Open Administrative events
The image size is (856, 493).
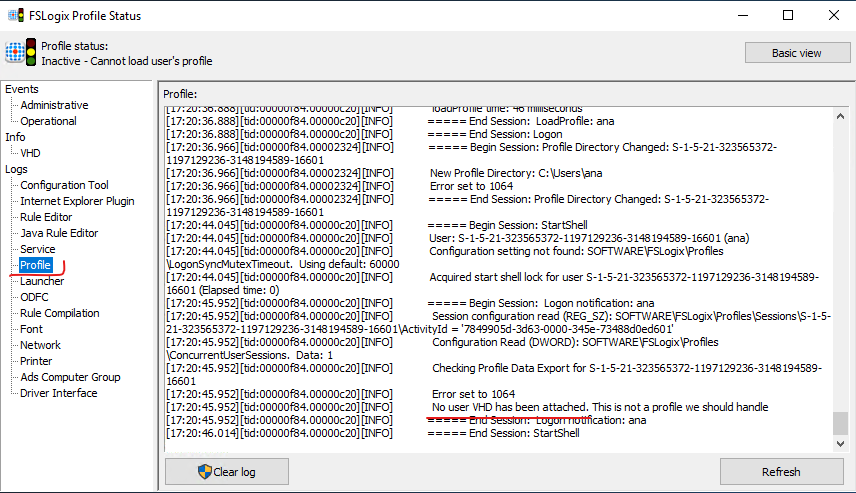click(54, 105)
